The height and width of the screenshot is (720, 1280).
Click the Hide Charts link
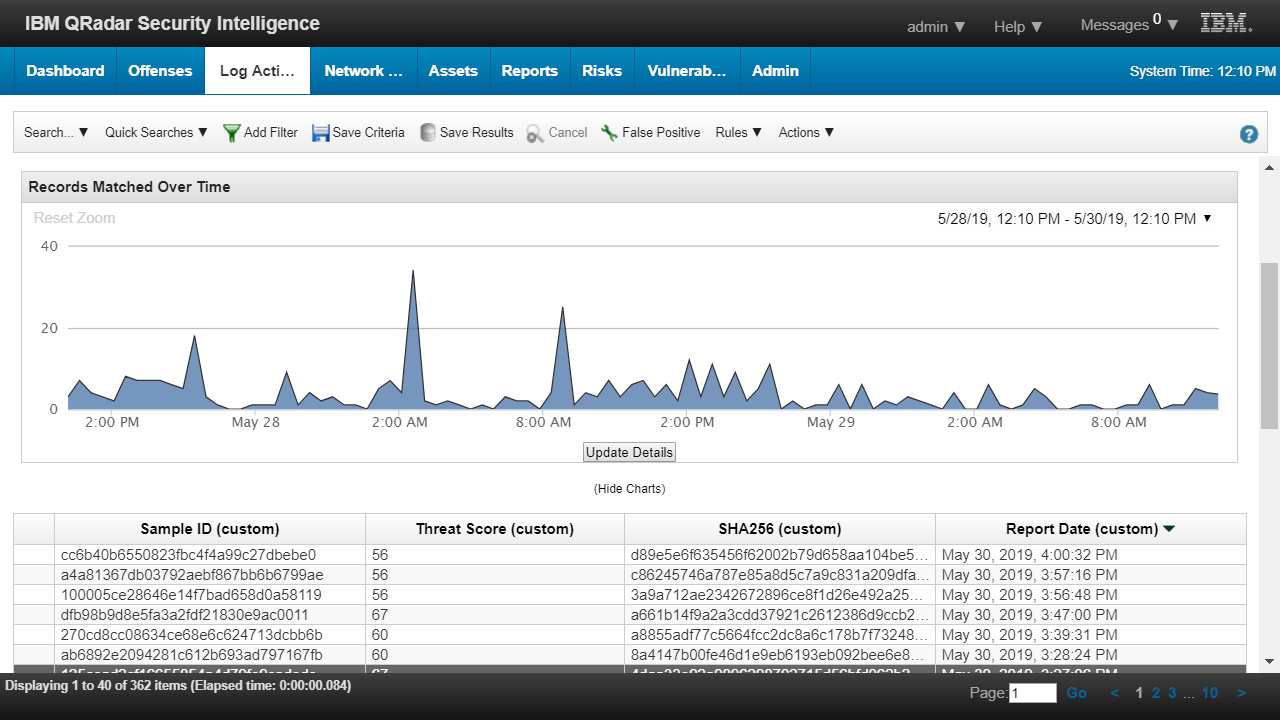[629, 489]
